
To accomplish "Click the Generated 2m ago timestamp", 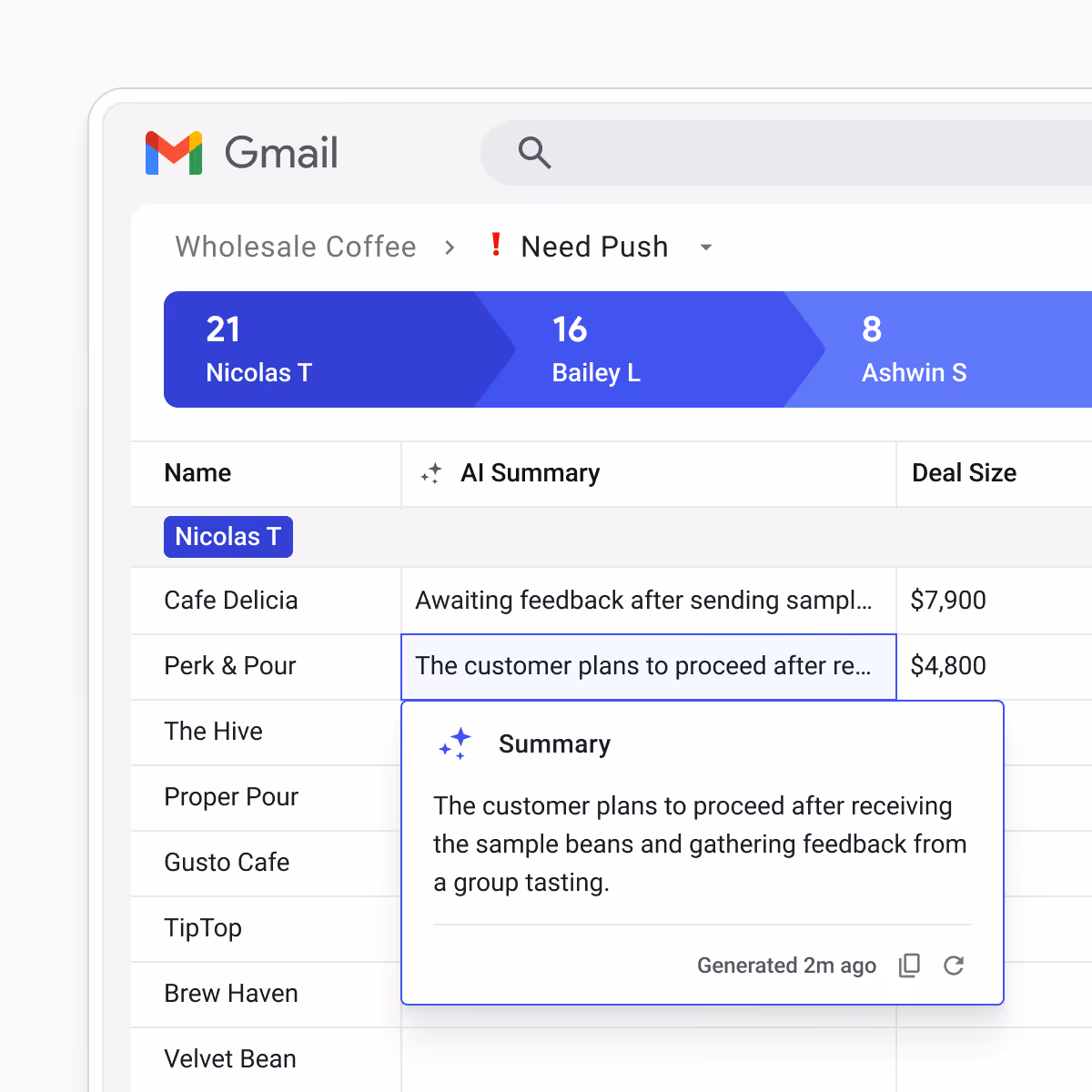I will tap(786, 966).
